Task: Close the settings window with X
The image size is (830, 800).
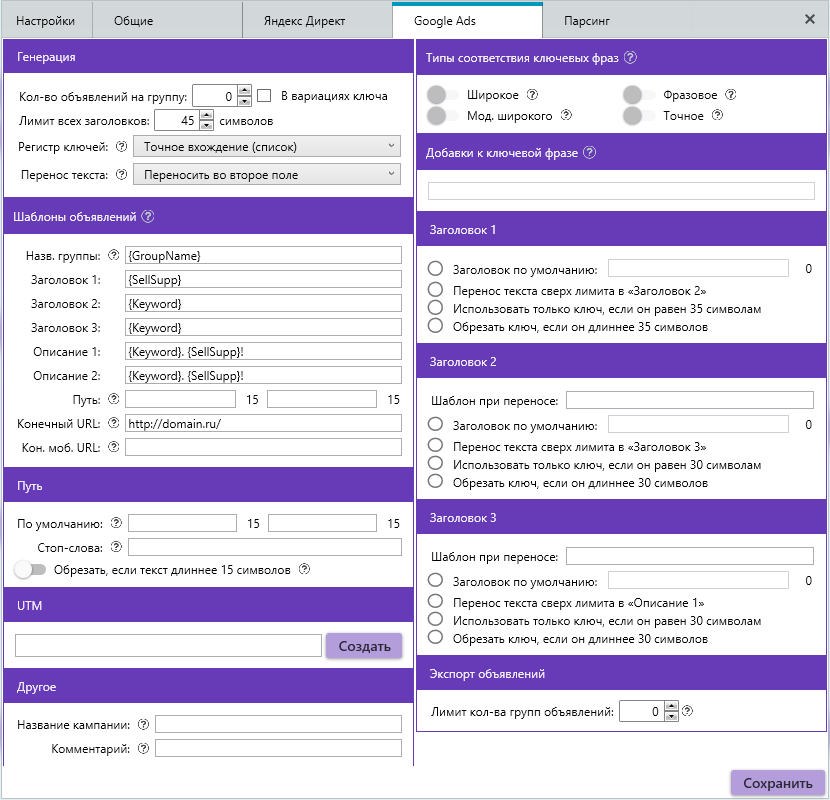Action: click(810, 20)
